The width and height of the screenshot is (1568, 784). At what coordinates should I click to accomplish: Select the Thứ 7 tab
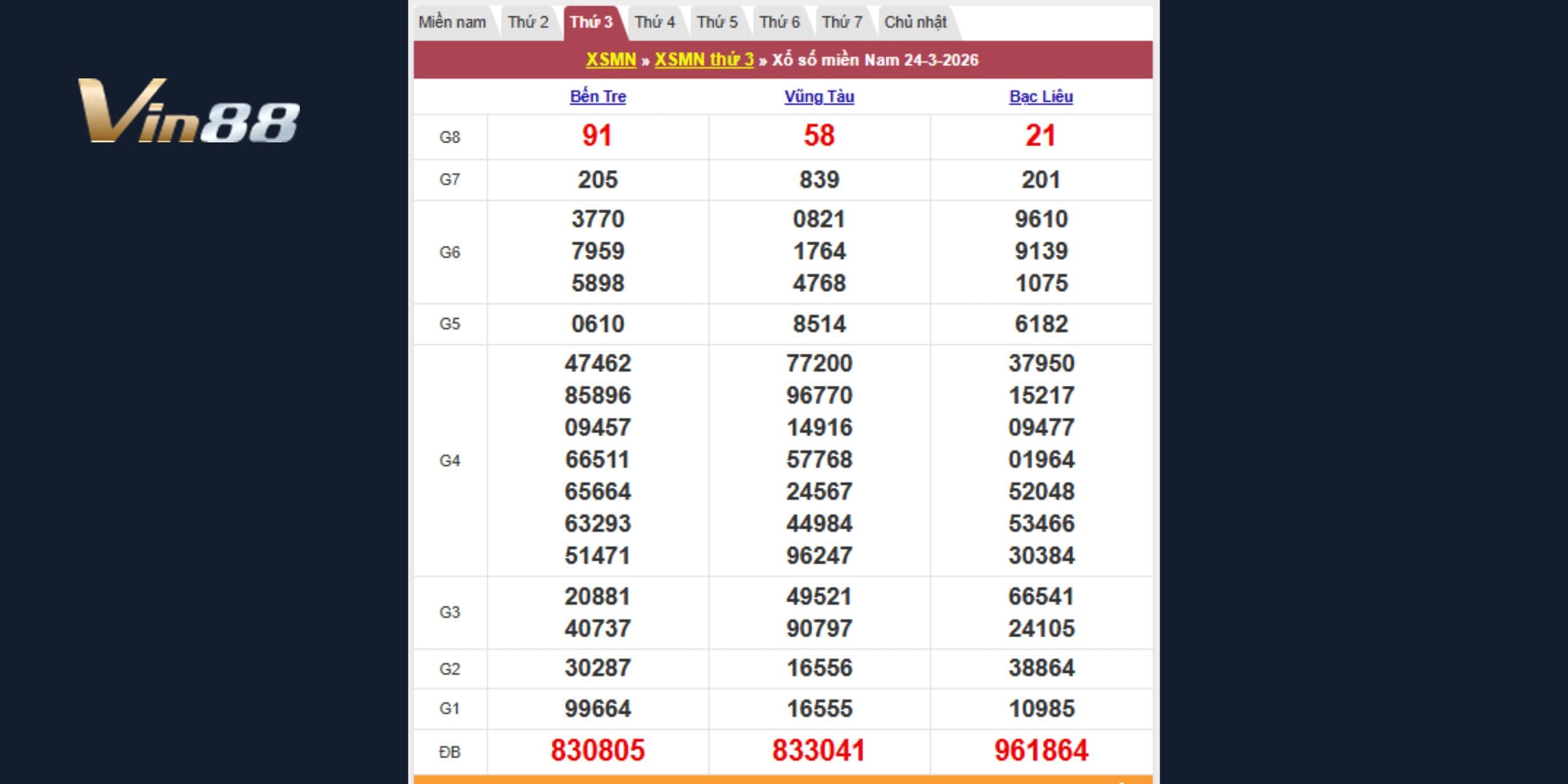(842, 23)
